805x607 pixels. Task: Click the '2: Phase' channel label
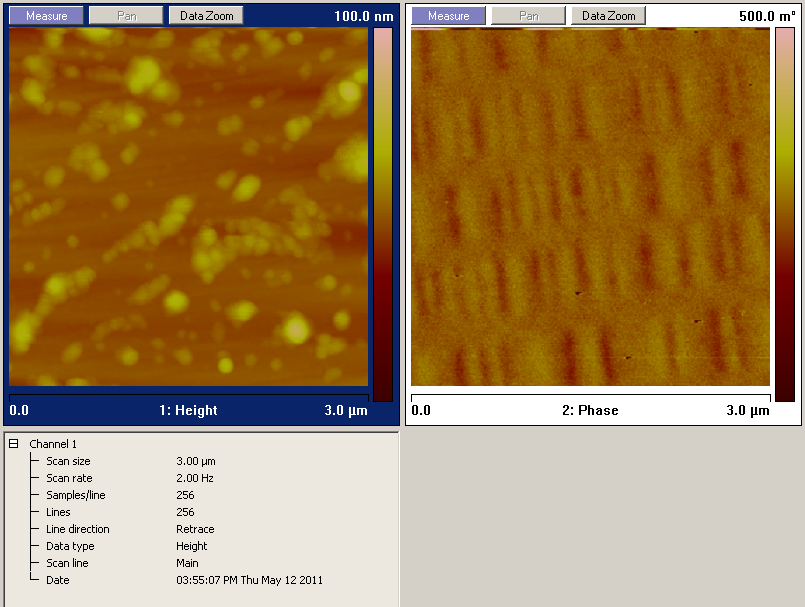pyautogui.click(x=590, y=410)
